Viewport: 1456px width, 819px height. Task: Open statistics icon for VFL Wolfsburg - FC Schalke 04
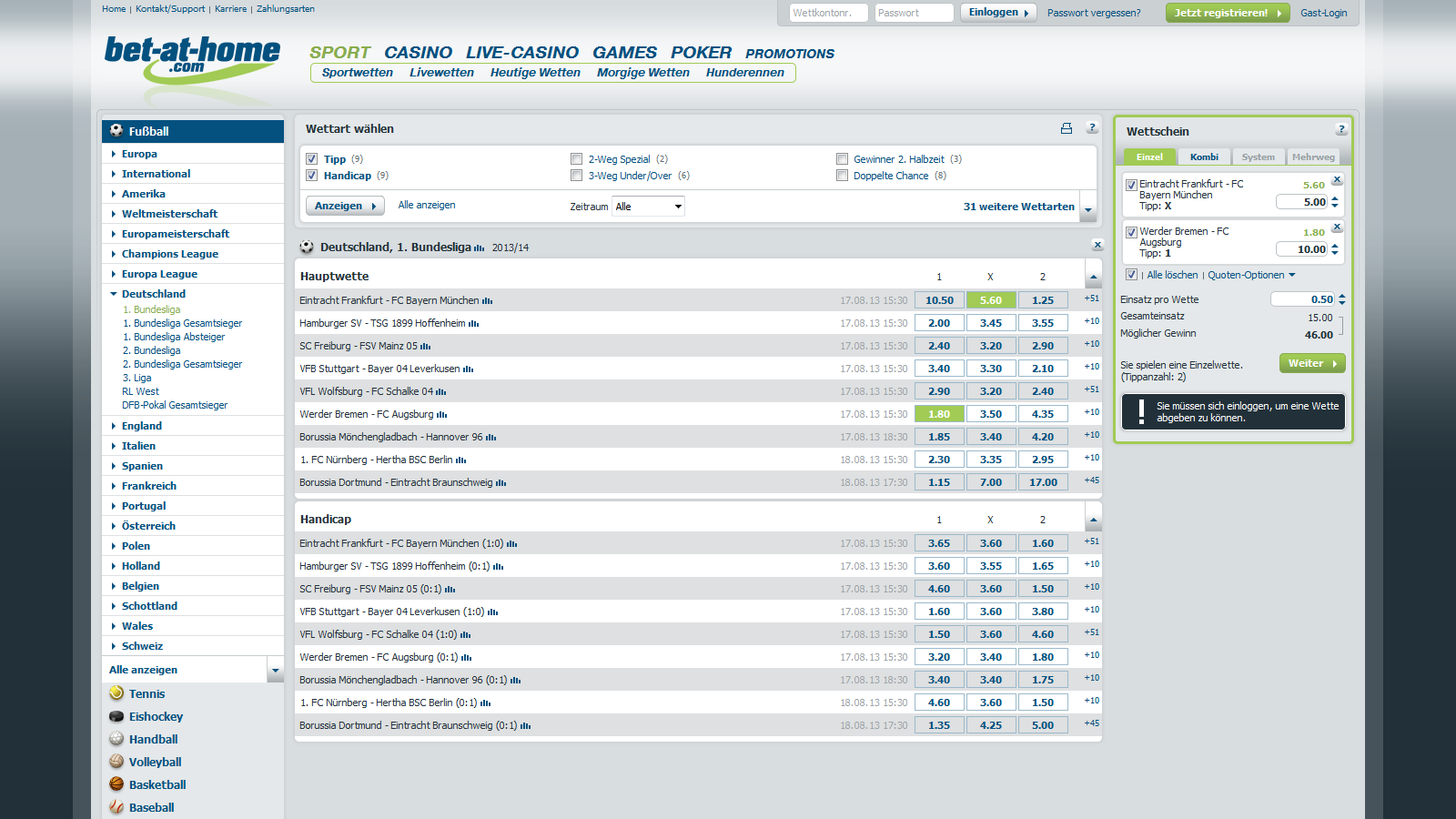441,392
